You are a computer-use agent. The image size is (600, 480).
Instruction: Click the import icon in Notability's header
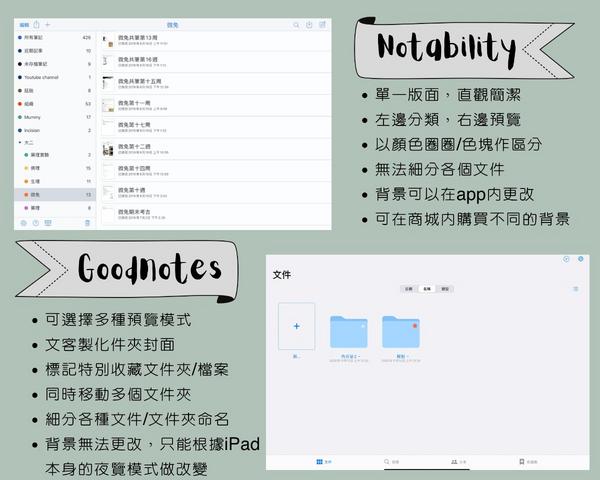coord(307,23)
